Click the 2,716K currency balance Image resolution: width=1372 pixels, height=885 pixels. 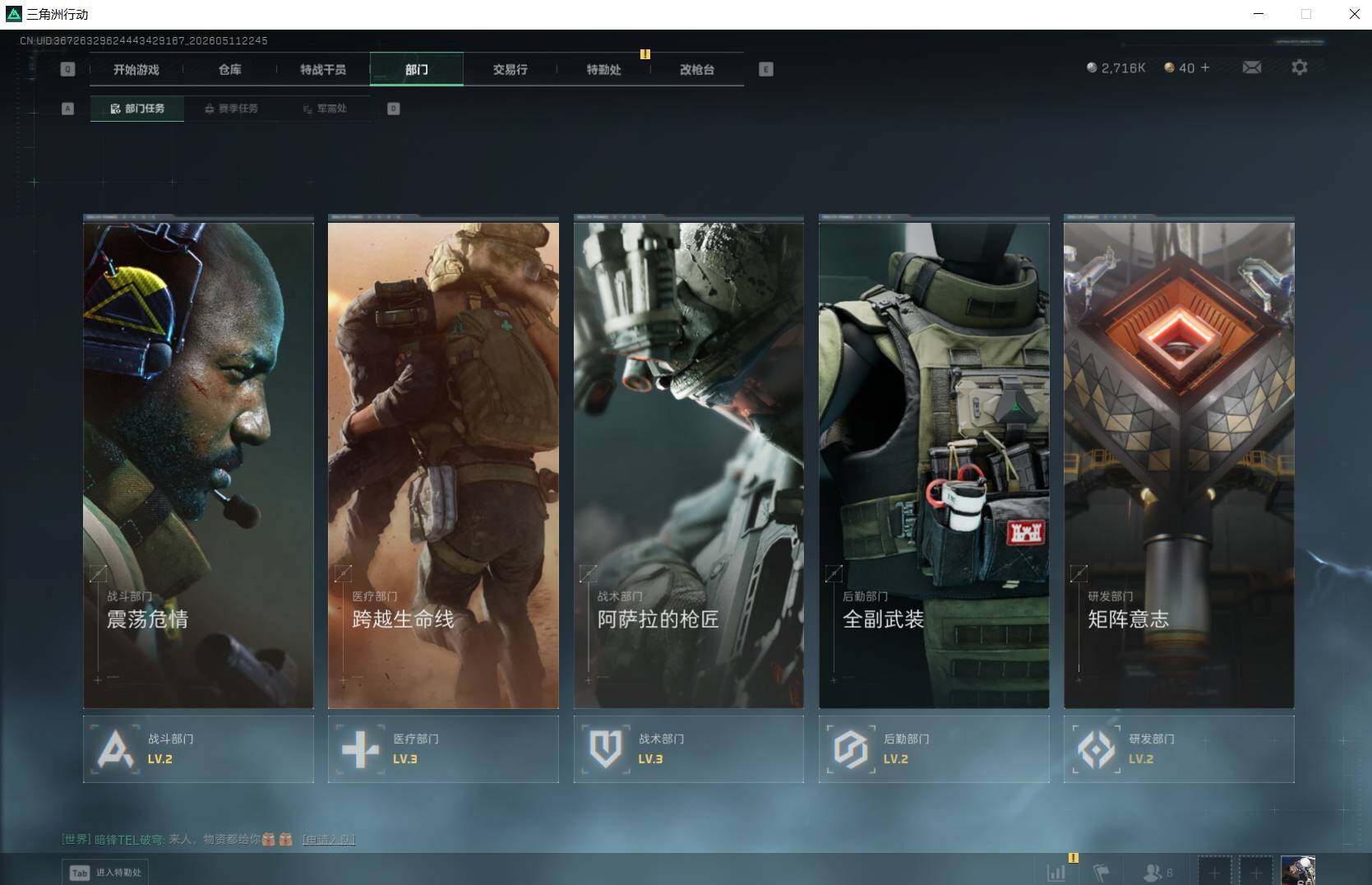pos(1116,68)
